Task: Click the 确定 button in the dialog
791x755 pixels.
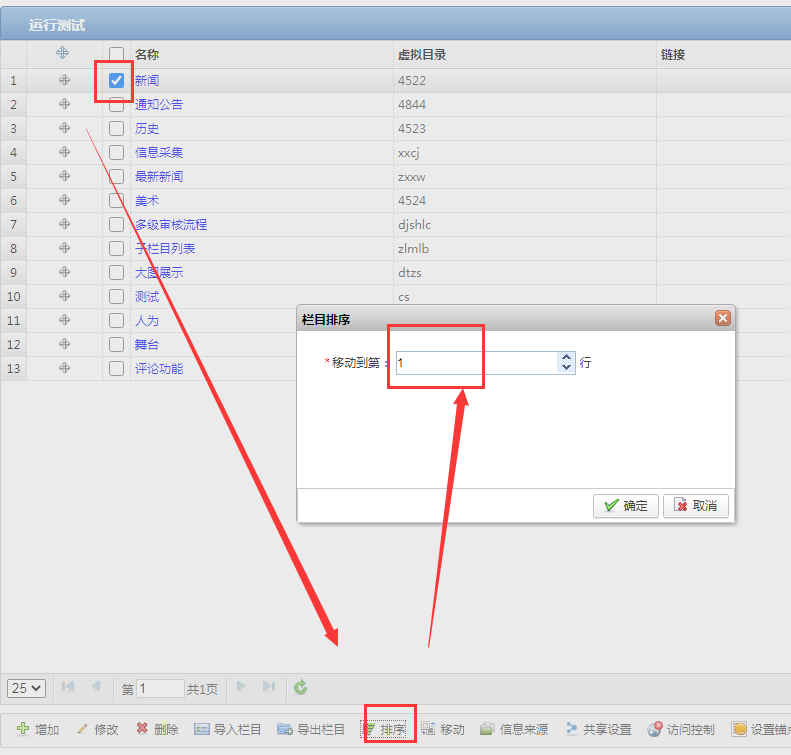Action: (625, 506)
